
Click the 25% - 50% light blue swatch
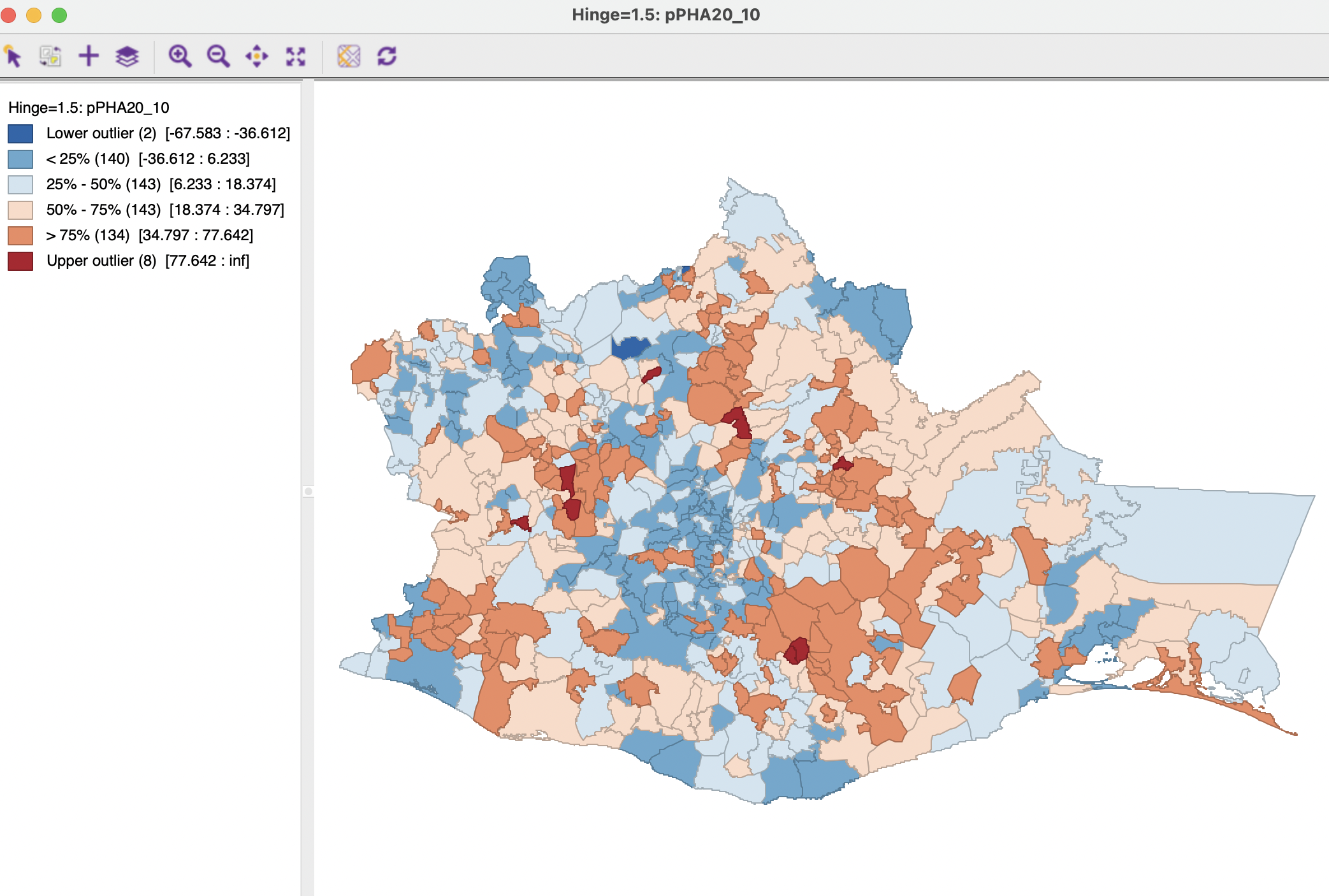point(20,184)
